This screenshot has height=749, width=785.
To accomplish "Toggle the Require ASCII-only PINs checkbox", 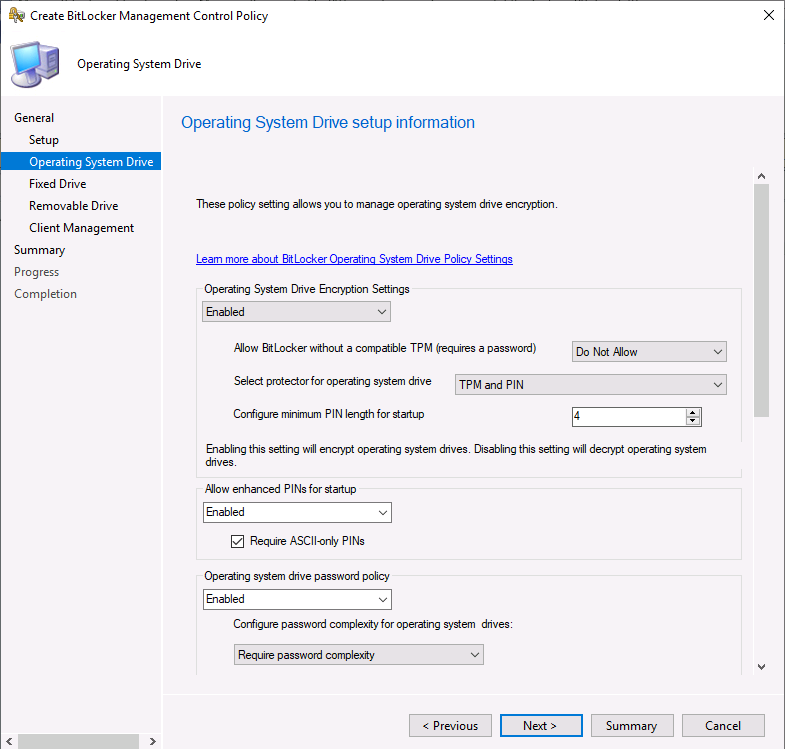I will click(x=237, y=541).
